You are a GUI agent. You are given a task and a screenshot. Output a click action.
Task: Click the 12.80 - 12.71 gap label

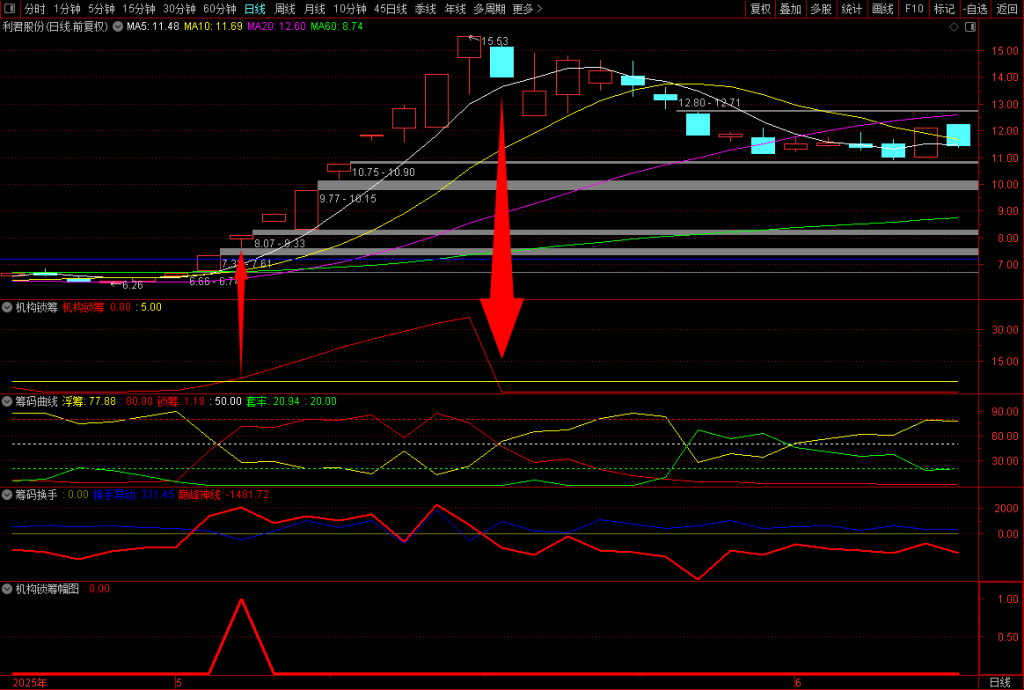click(x=709, y=103)
